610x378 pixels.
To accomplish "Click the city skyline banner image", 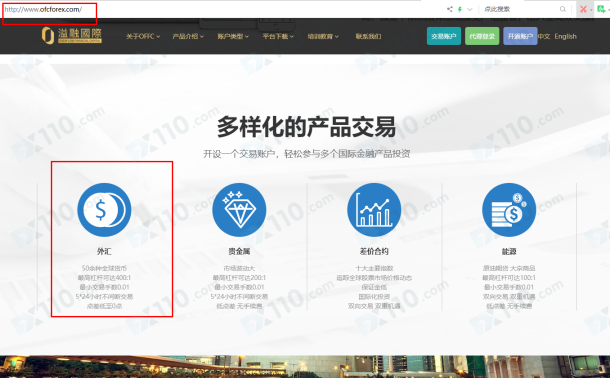I will (305, 366).
